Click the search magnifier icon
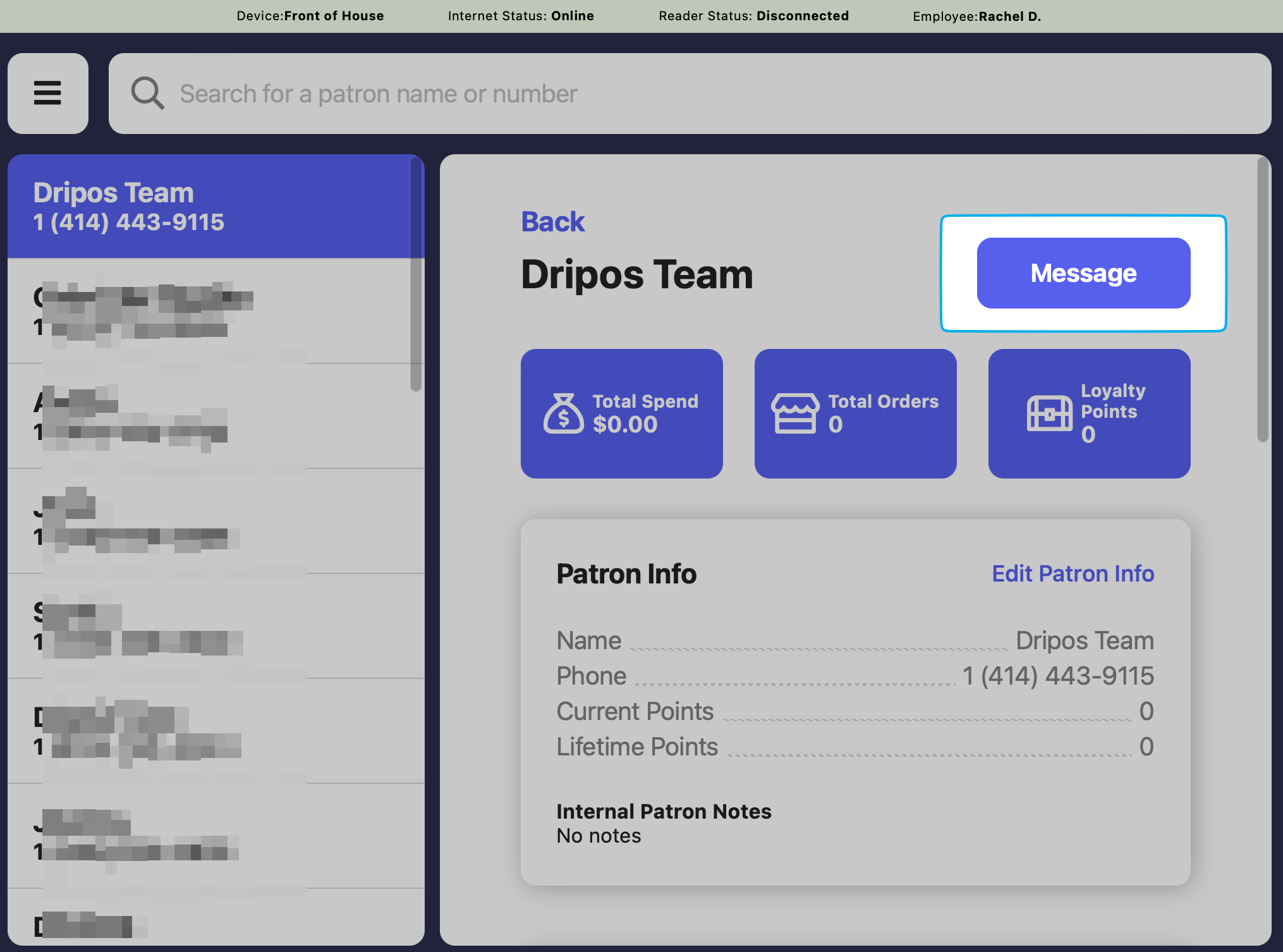This screenshot has width=1283, height=952. 147,94
